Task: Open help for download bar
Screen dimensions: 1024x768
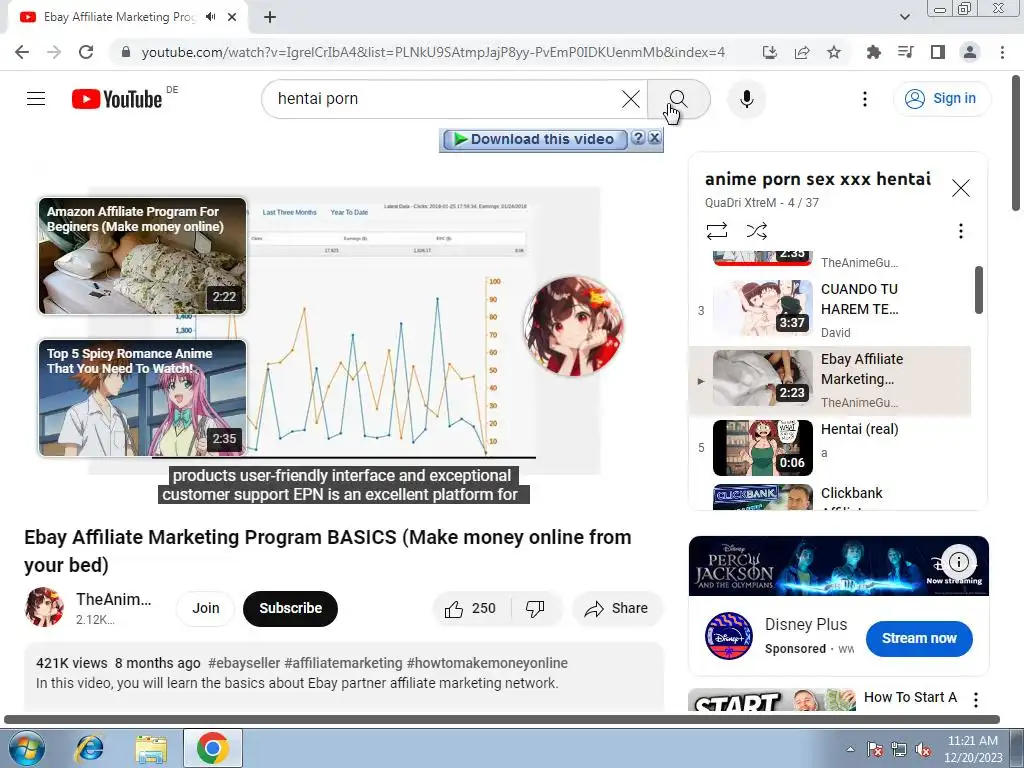Action: coord(638,138)
